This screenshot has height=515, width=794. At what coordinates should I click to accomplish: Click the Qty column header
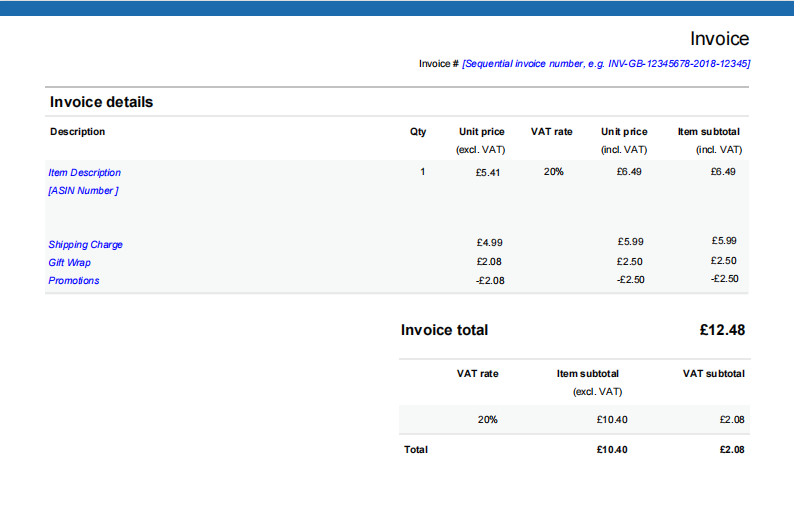click(x=418, y=132)
